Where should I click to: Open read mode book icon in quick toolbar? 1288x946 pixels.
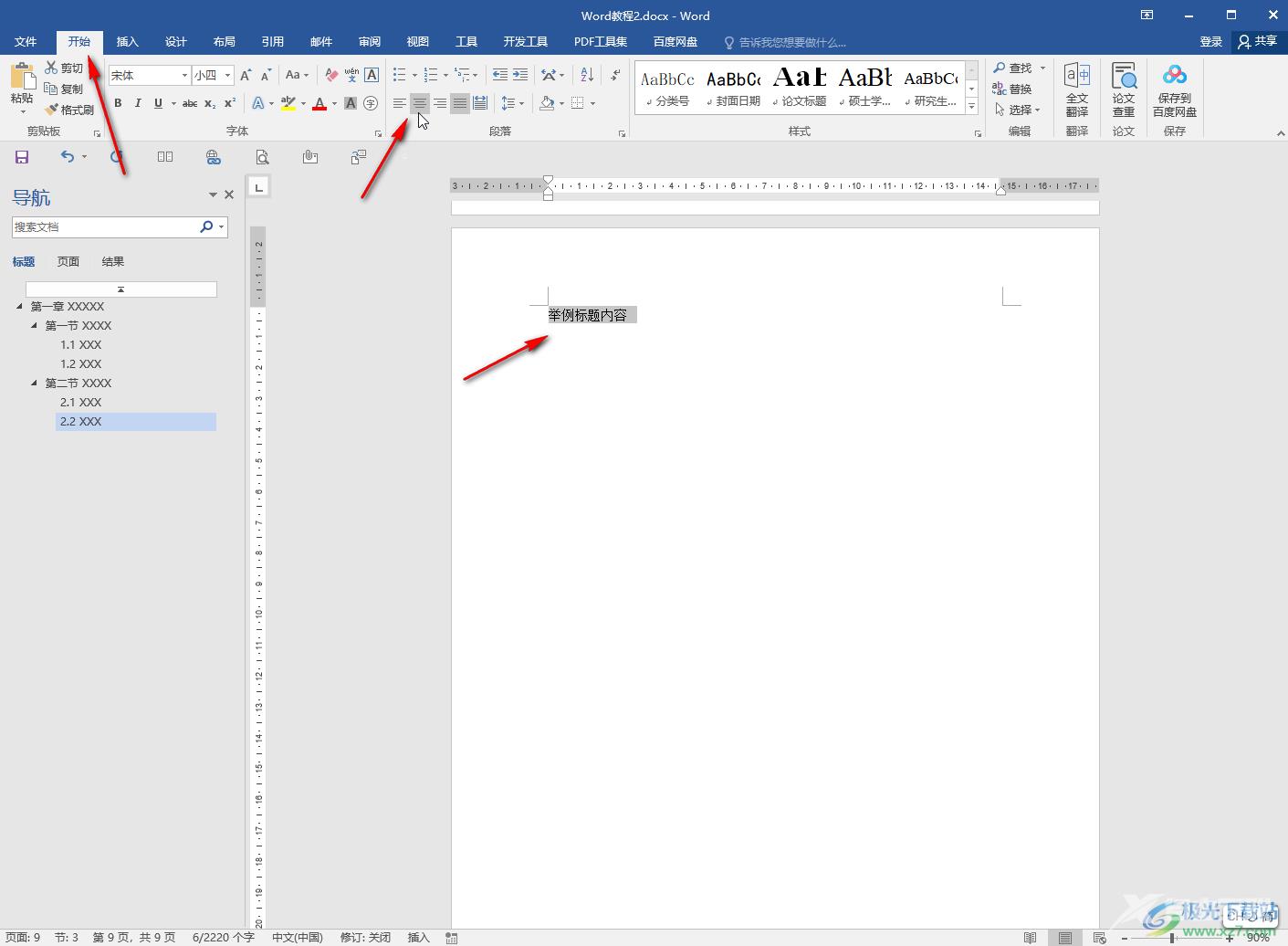[x=165, y=157]
